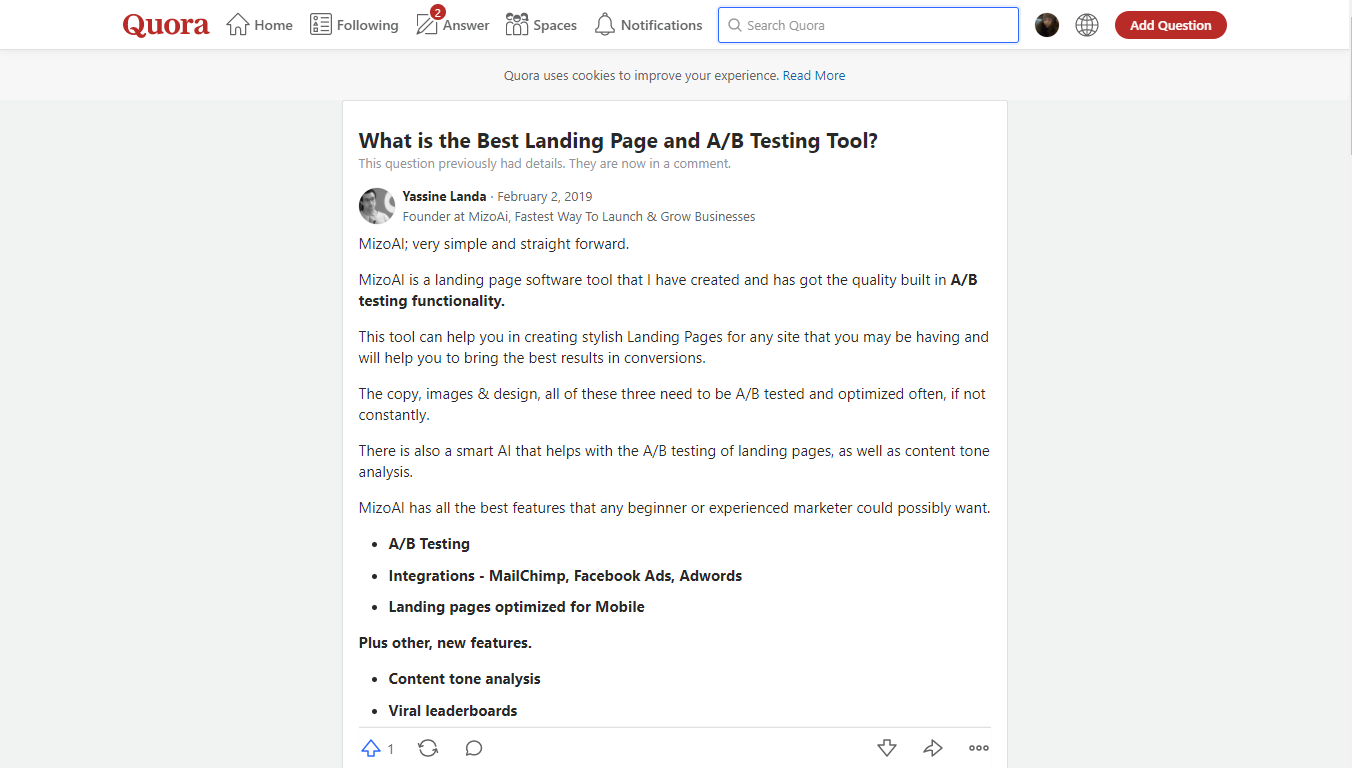This screenshot has width=1352, height=772.
Task: Go to Home in navigation bar
Action: (x=259, y=25)
